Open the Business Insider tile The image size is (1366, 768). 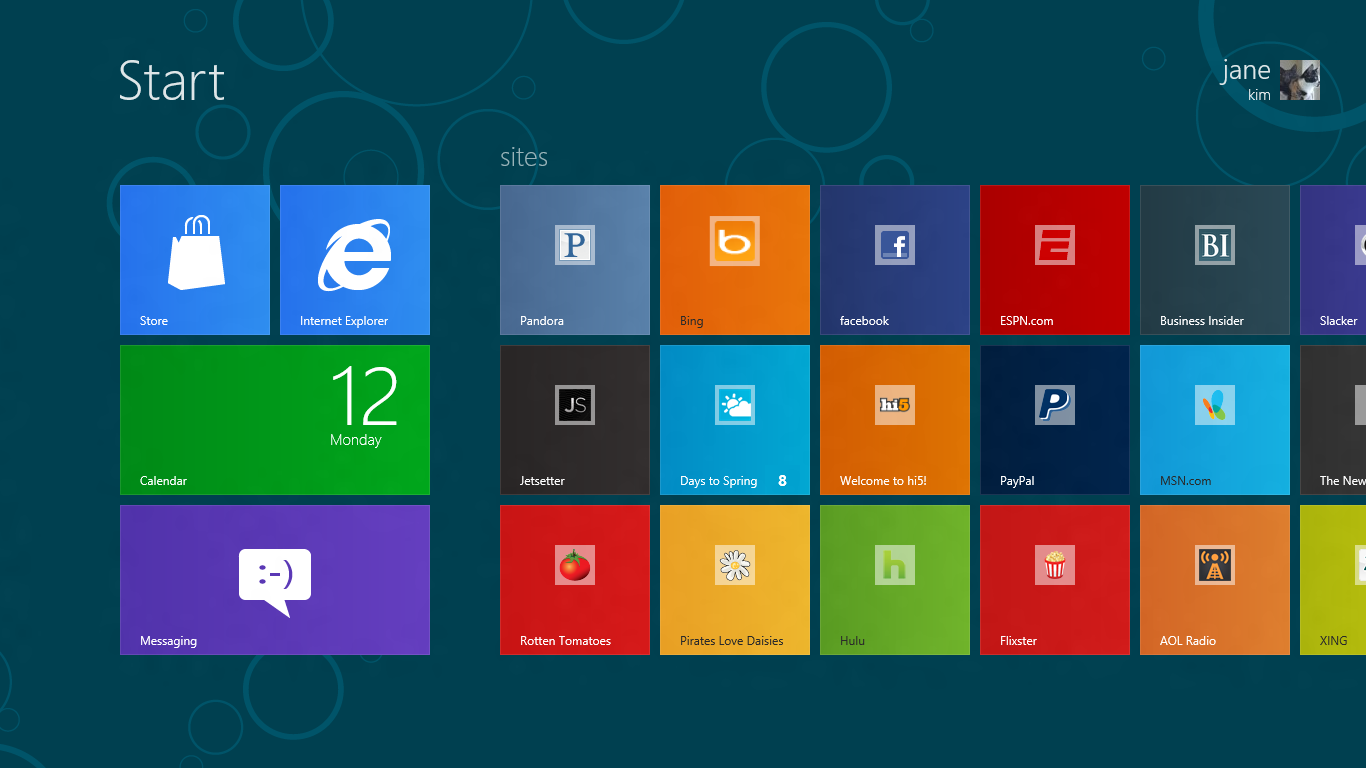(1215, 260)
